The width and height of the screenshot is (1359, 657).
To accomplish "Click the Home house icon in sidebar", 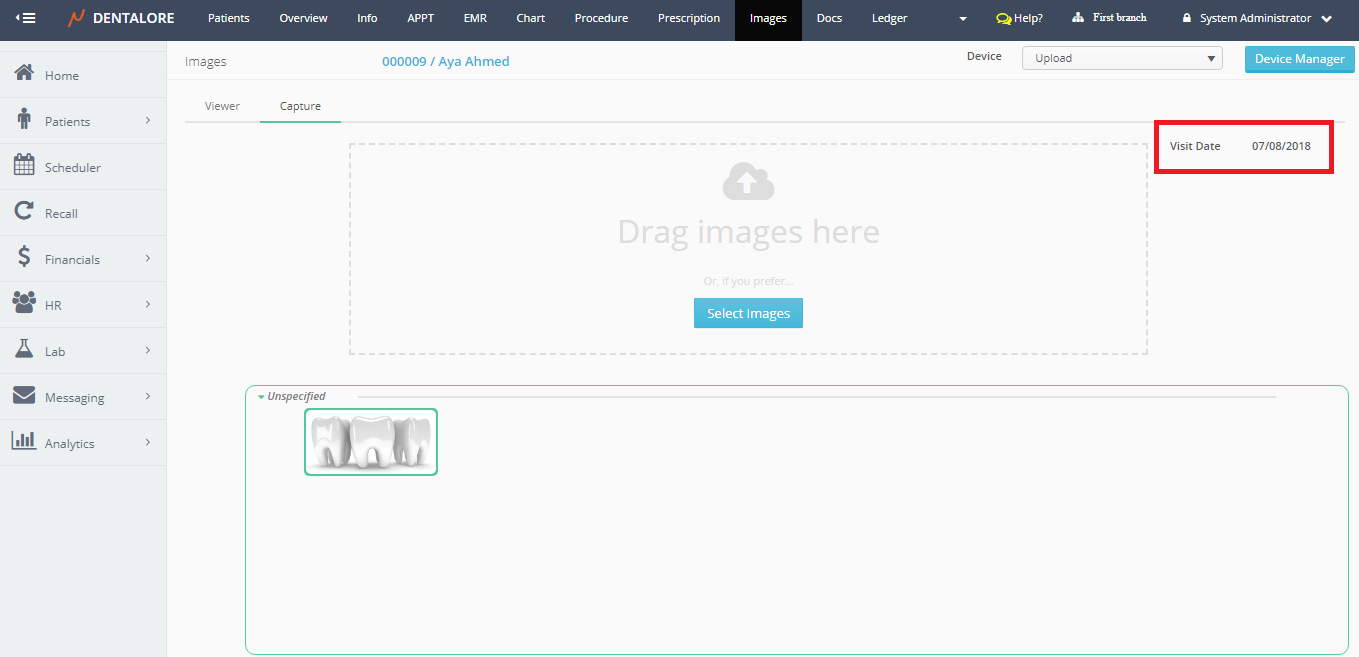I will click(24, 75).
